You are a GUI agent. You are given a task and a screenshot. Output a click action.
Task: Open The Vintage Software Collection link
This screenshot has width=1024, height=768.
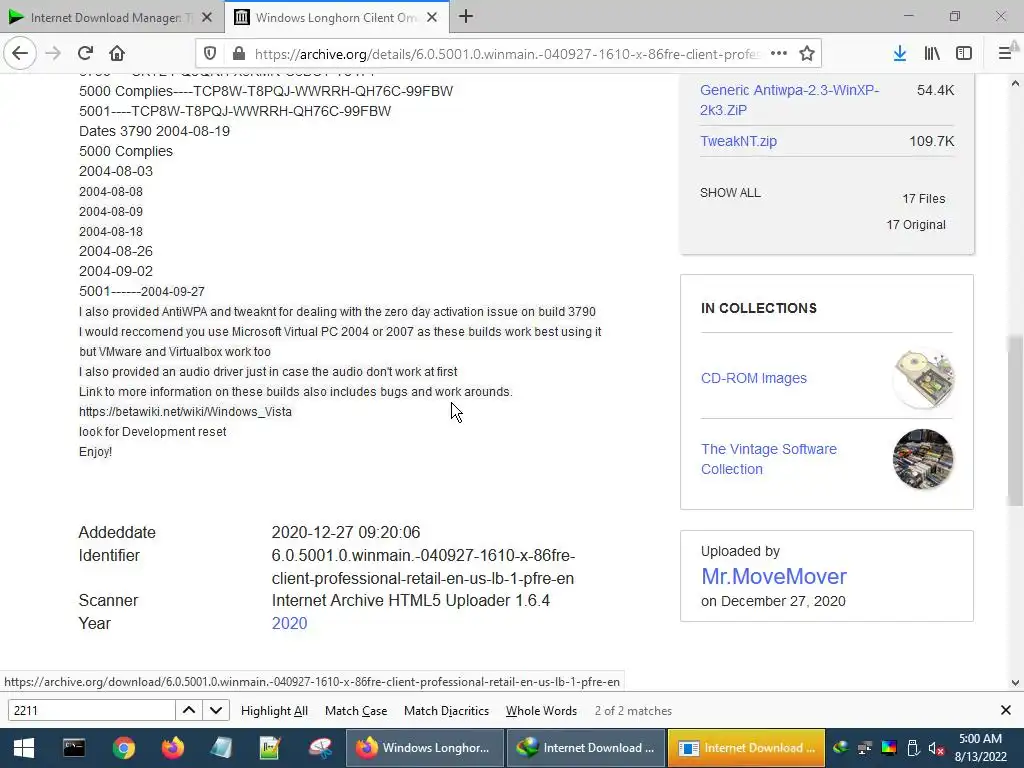pyautogui.click(x=769, y=459)
